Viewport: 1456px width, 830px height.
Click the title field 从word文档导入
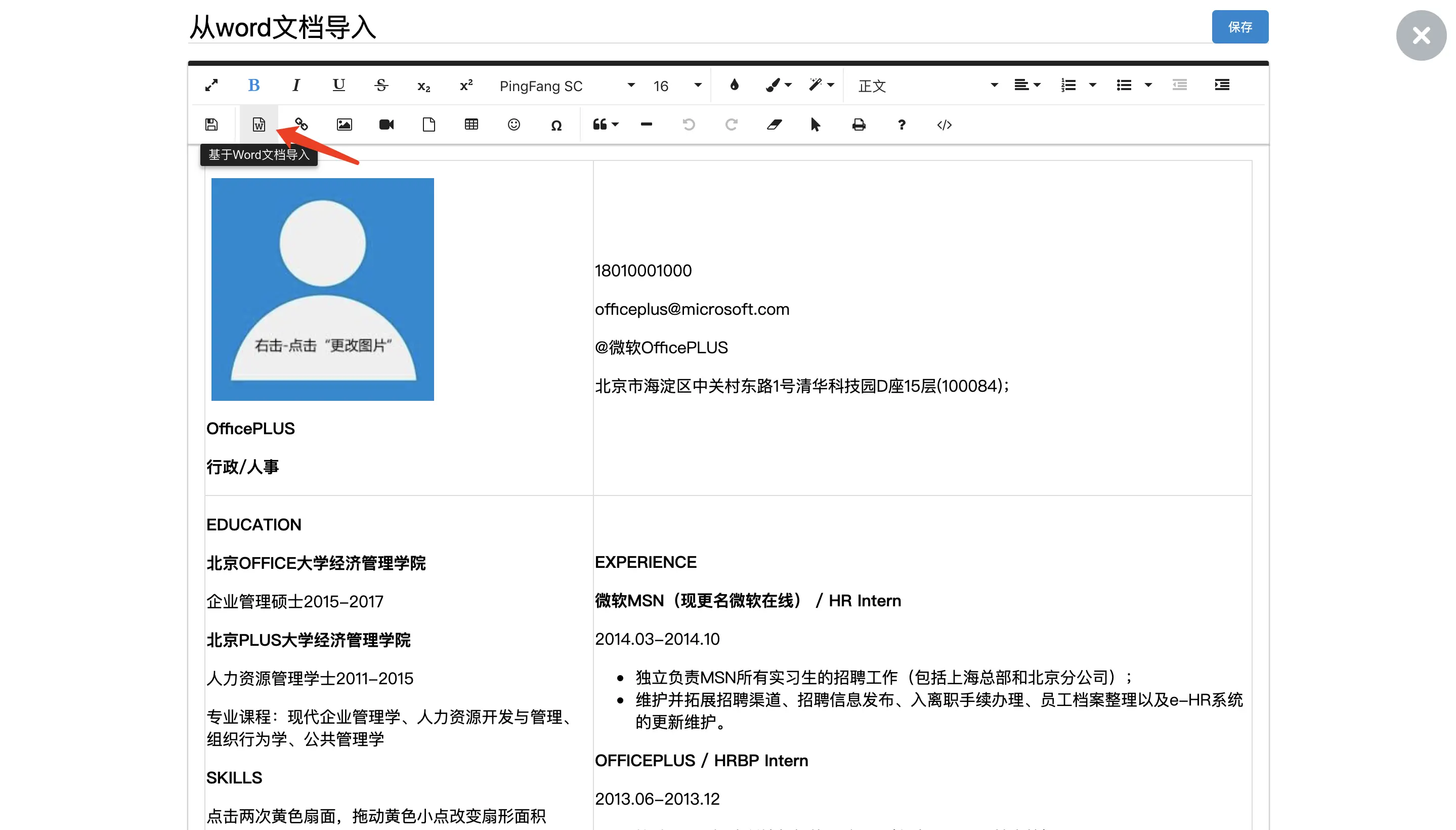point(699,27)
